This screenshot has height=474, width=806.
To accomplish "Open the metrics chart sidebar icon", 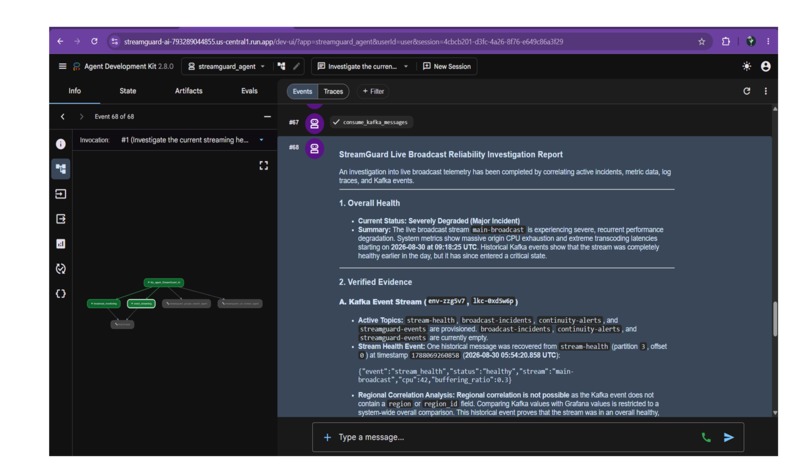I will [x=61, y=244].
